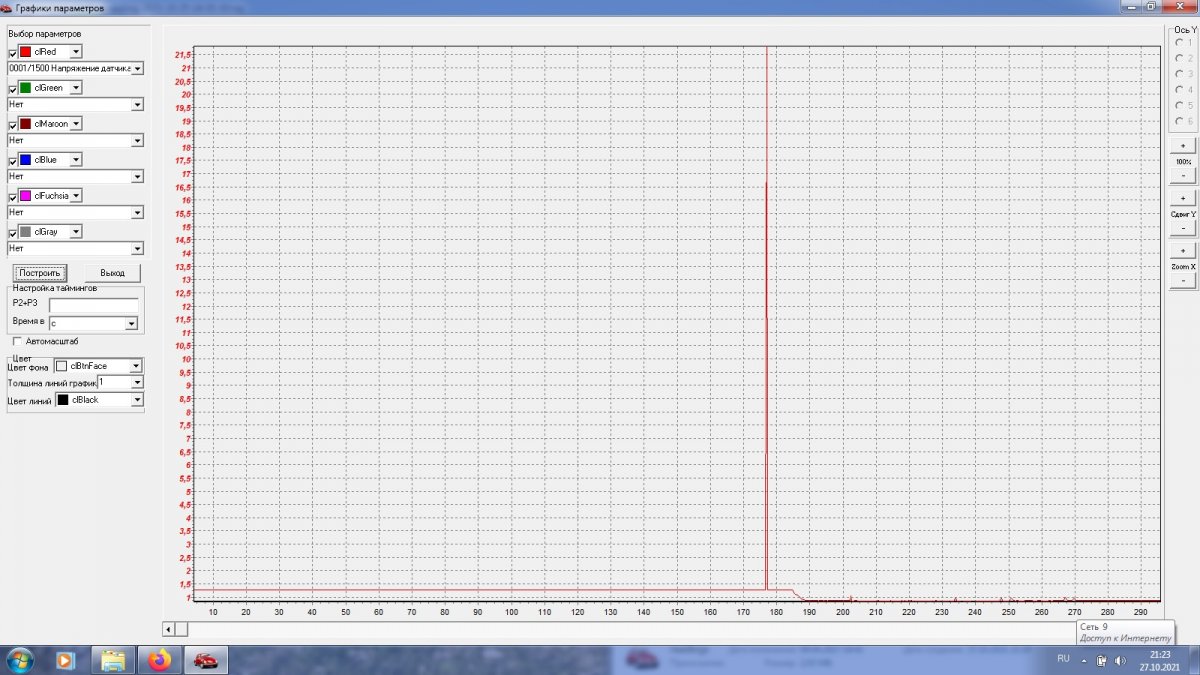Image resolution: width=1200 pixels, height=675 pixels.
Task: Select Ось Y radio button 1
Action: pyautogui.click(x=1179, y=42)
